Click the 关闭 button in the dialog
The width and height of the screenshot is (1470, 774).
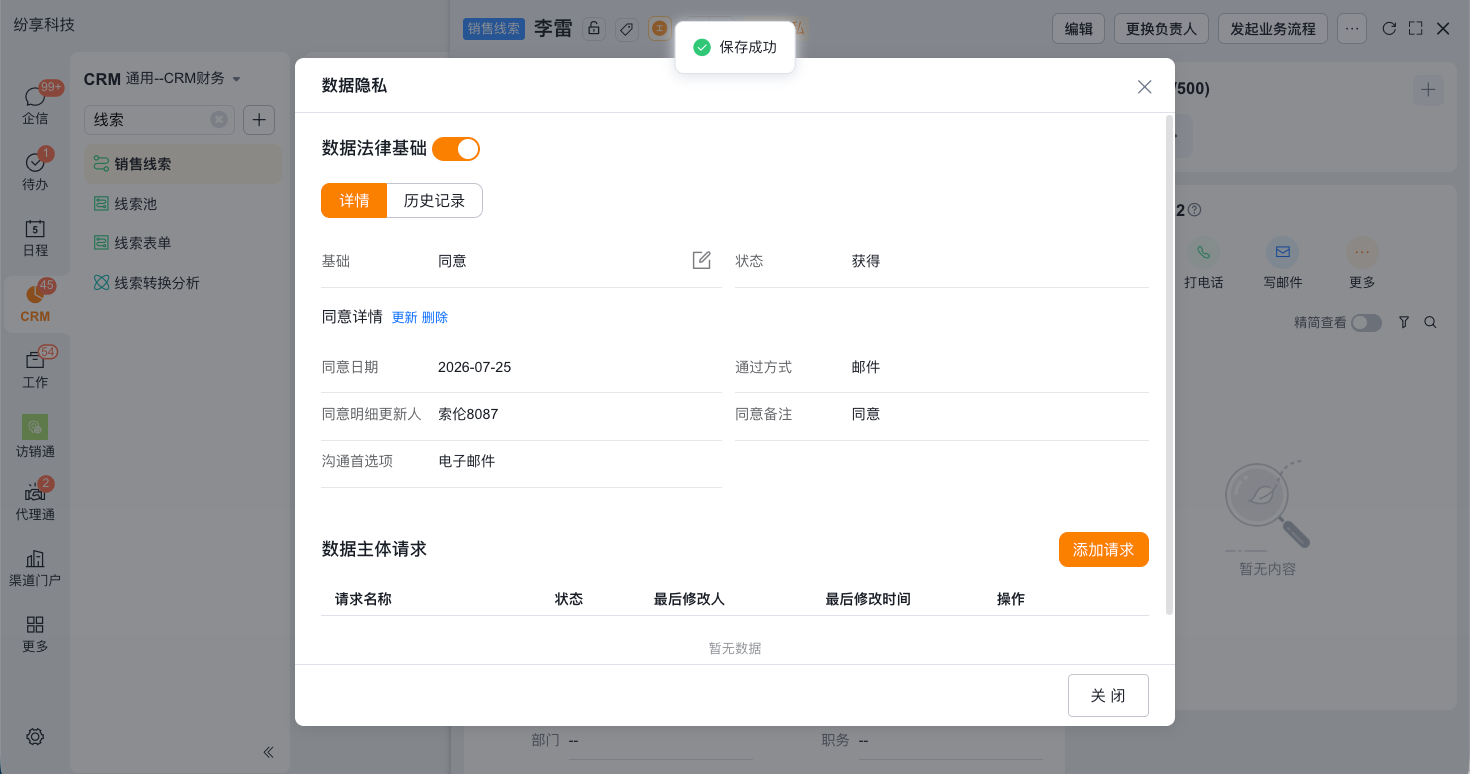[1108, 695]
